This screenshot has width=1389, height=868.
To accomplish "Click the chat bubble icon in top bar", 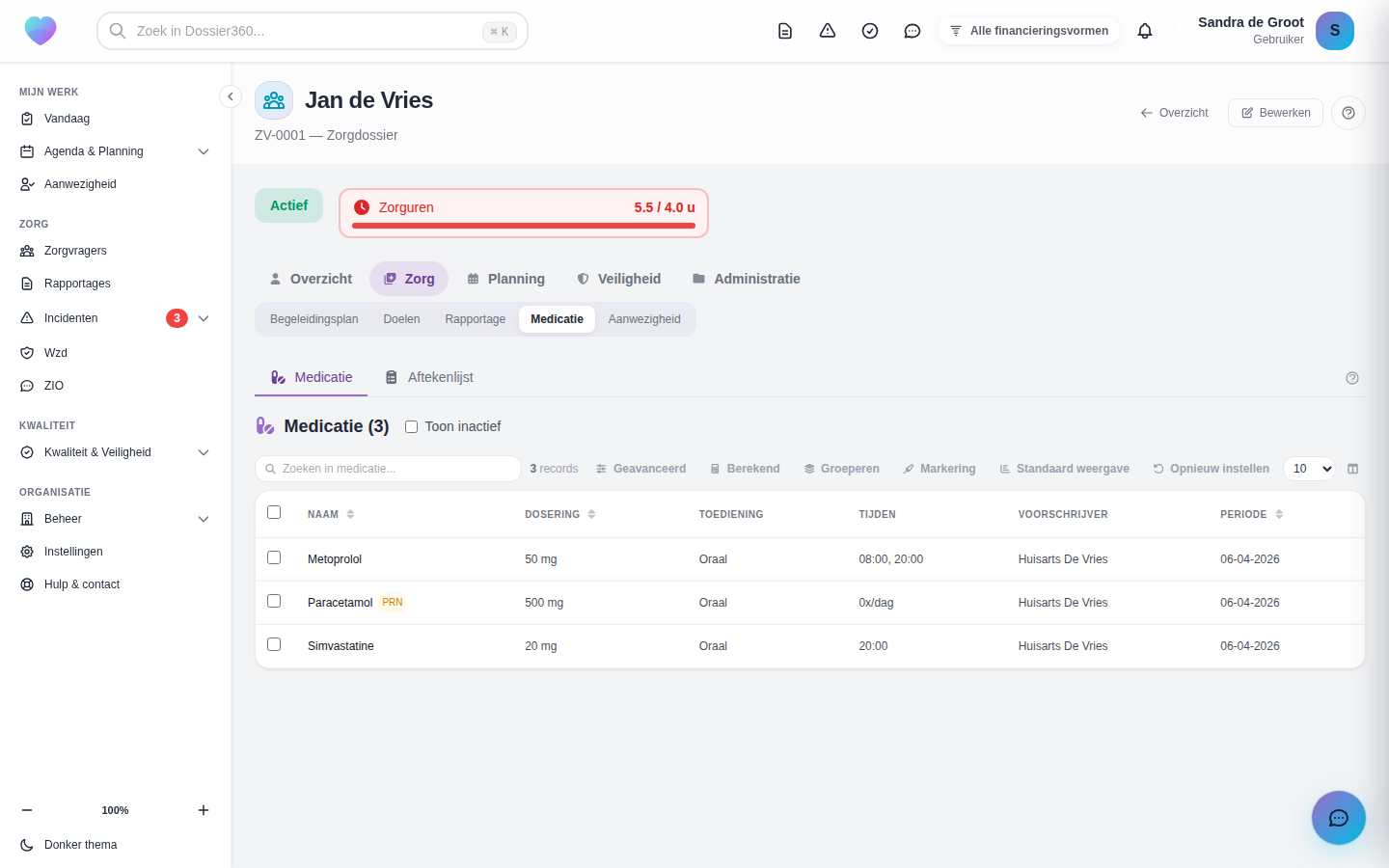I will pyautogui.click(x=912, y=31).
